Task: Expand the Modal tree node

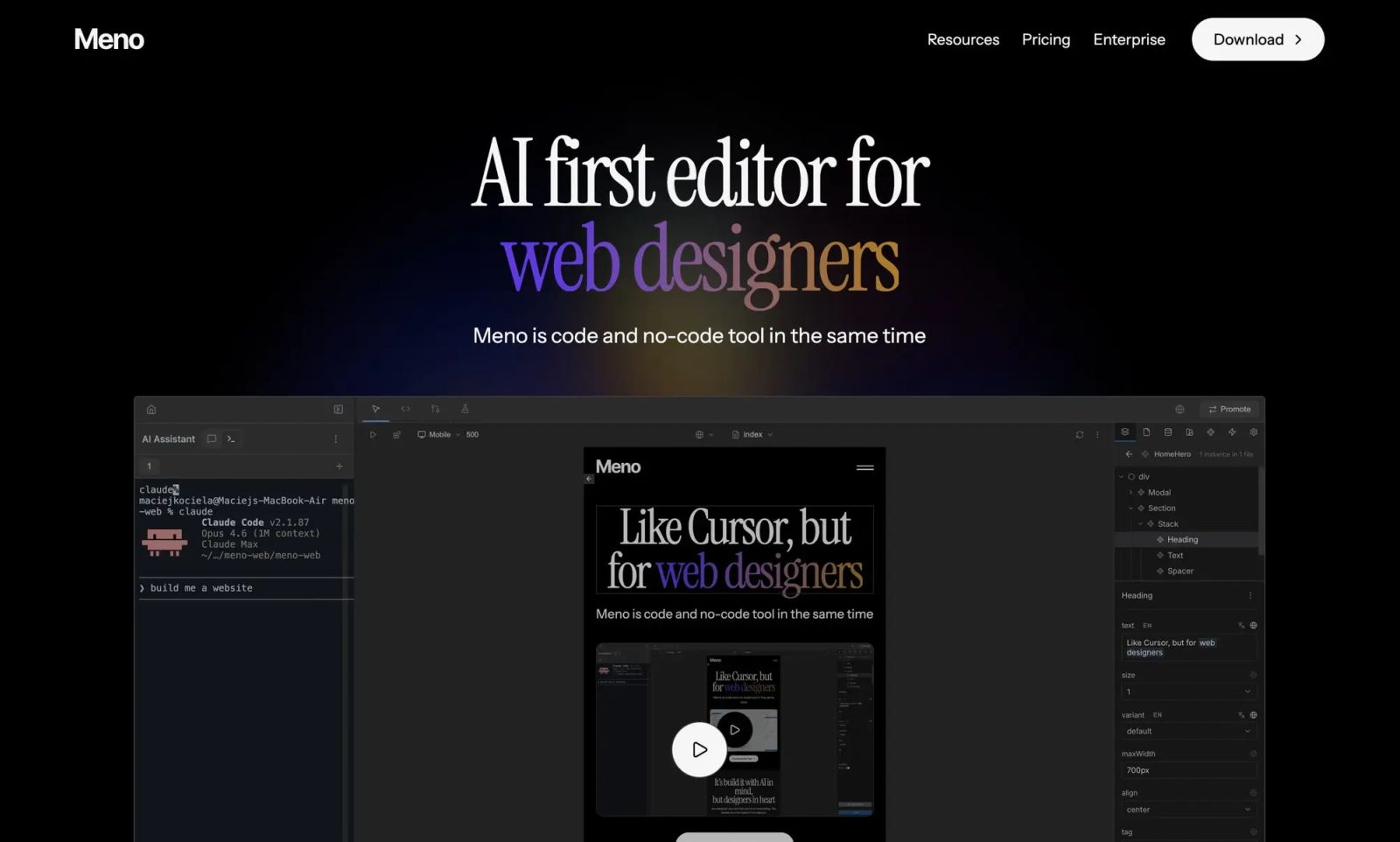Action: point(1130,493)
